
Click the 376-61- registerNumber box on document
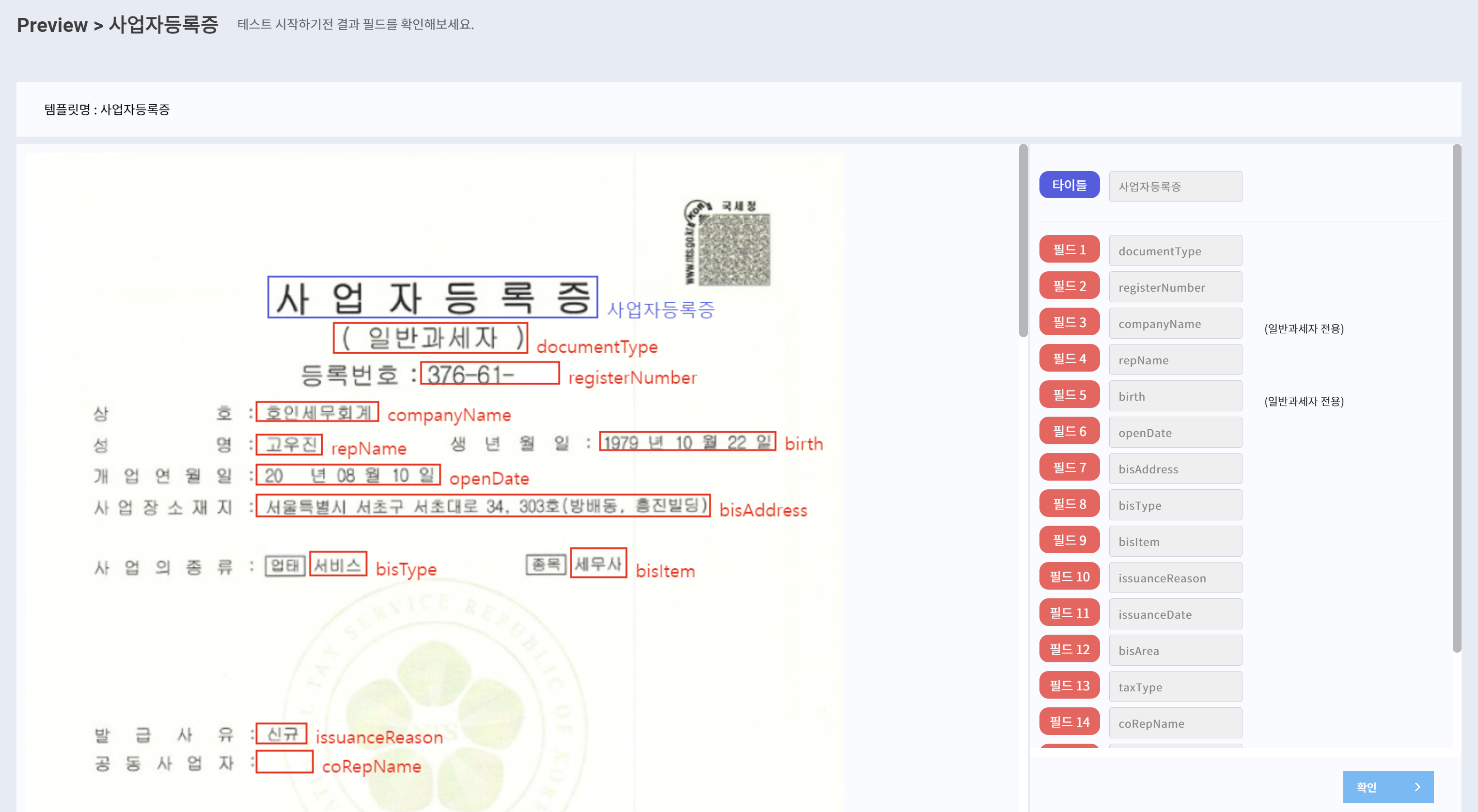(489, 374)
